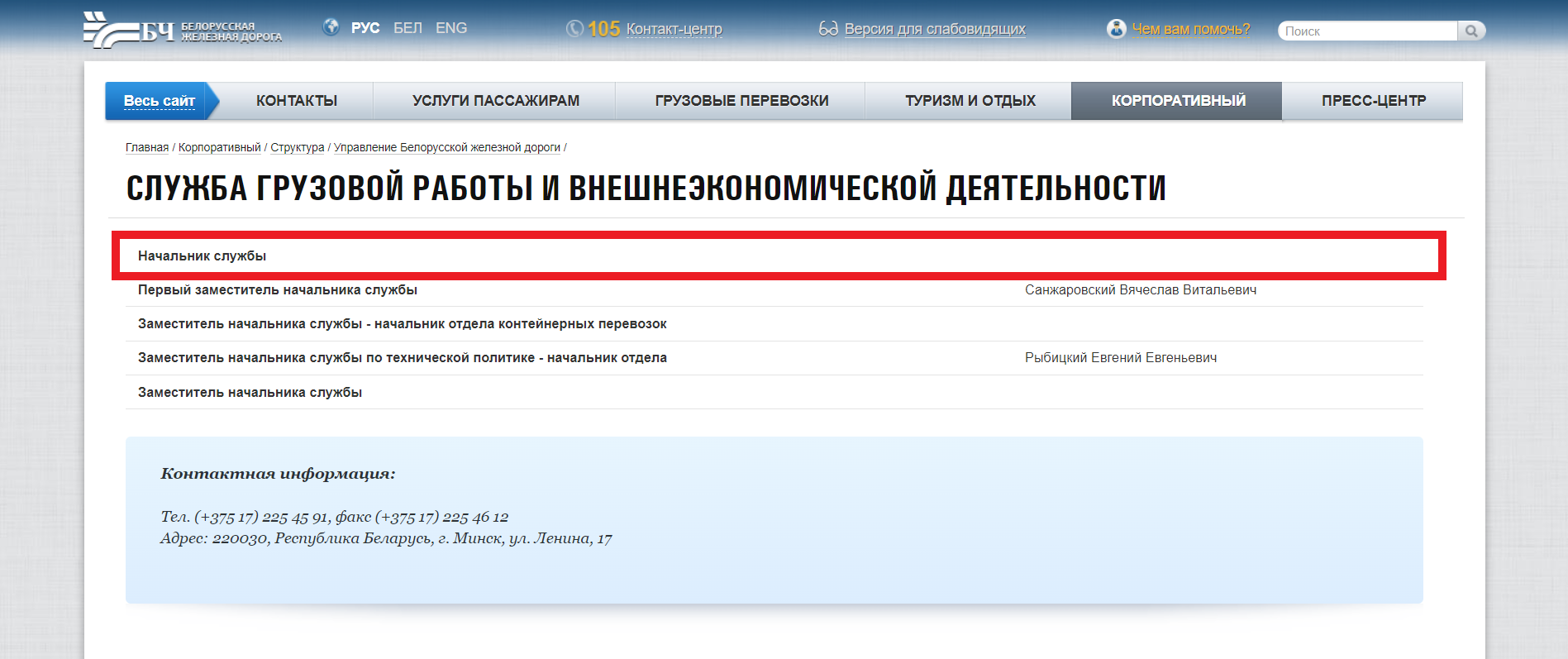Open the Структура breadcrumb link
Screen dimensions: 1568x659
297,147
